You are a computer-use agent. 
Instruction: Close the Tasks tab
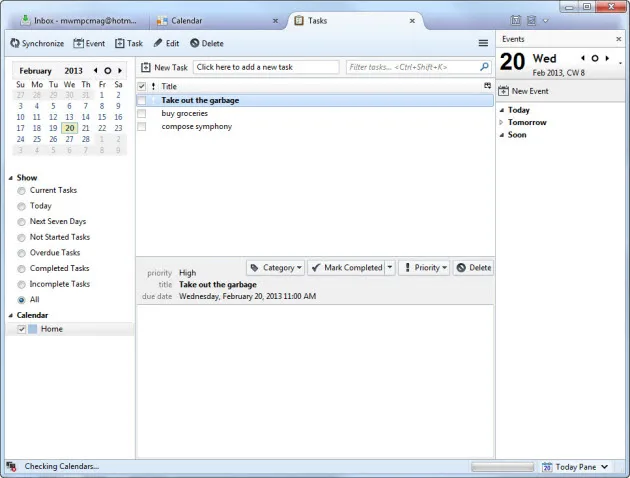tap(412, 21)
